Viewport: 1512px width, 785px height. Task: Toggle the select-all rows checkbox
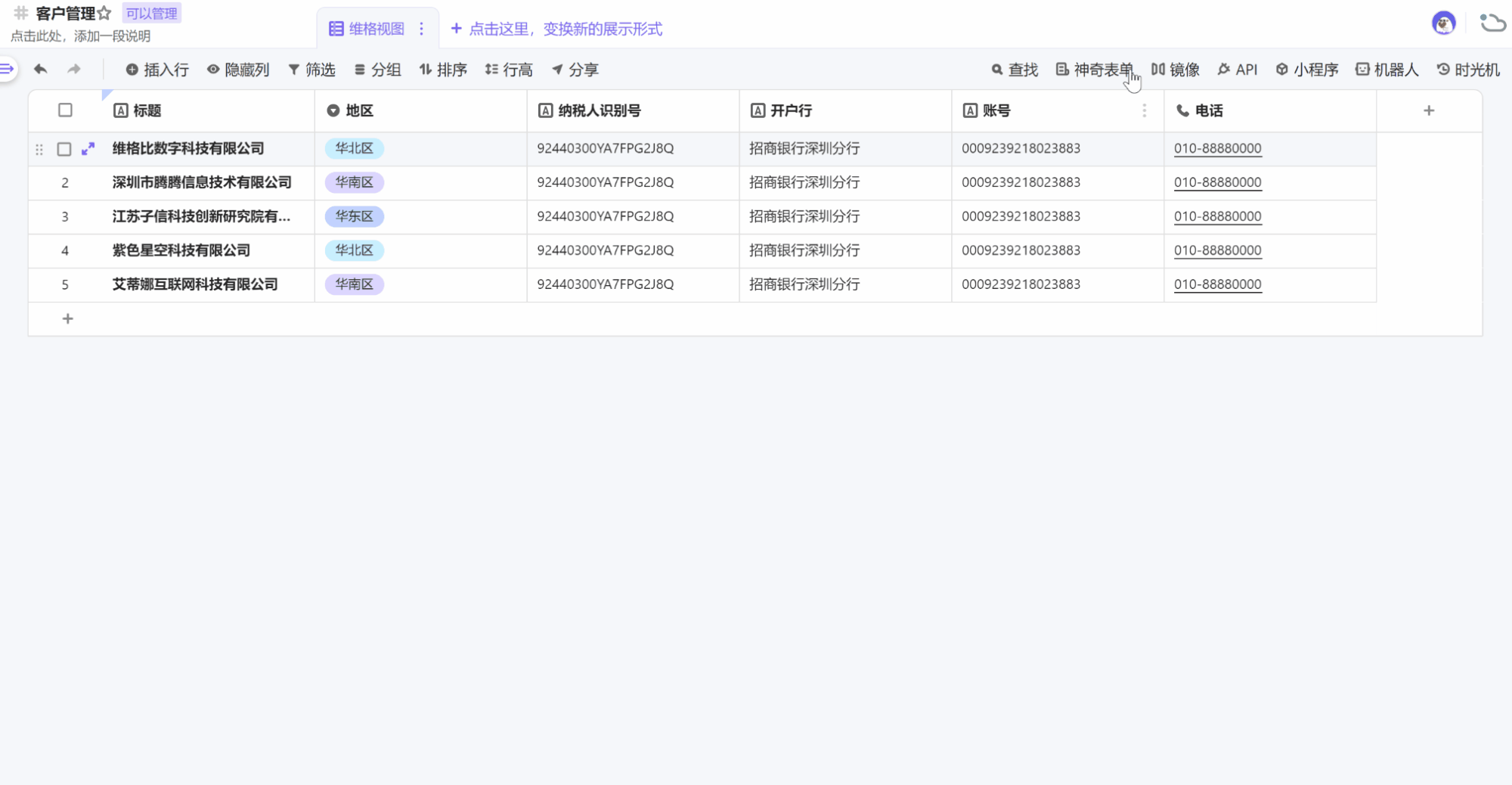tap(66, 110)
